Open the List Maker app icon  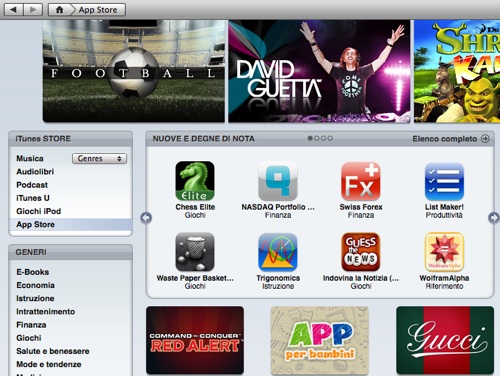point(444,181)
